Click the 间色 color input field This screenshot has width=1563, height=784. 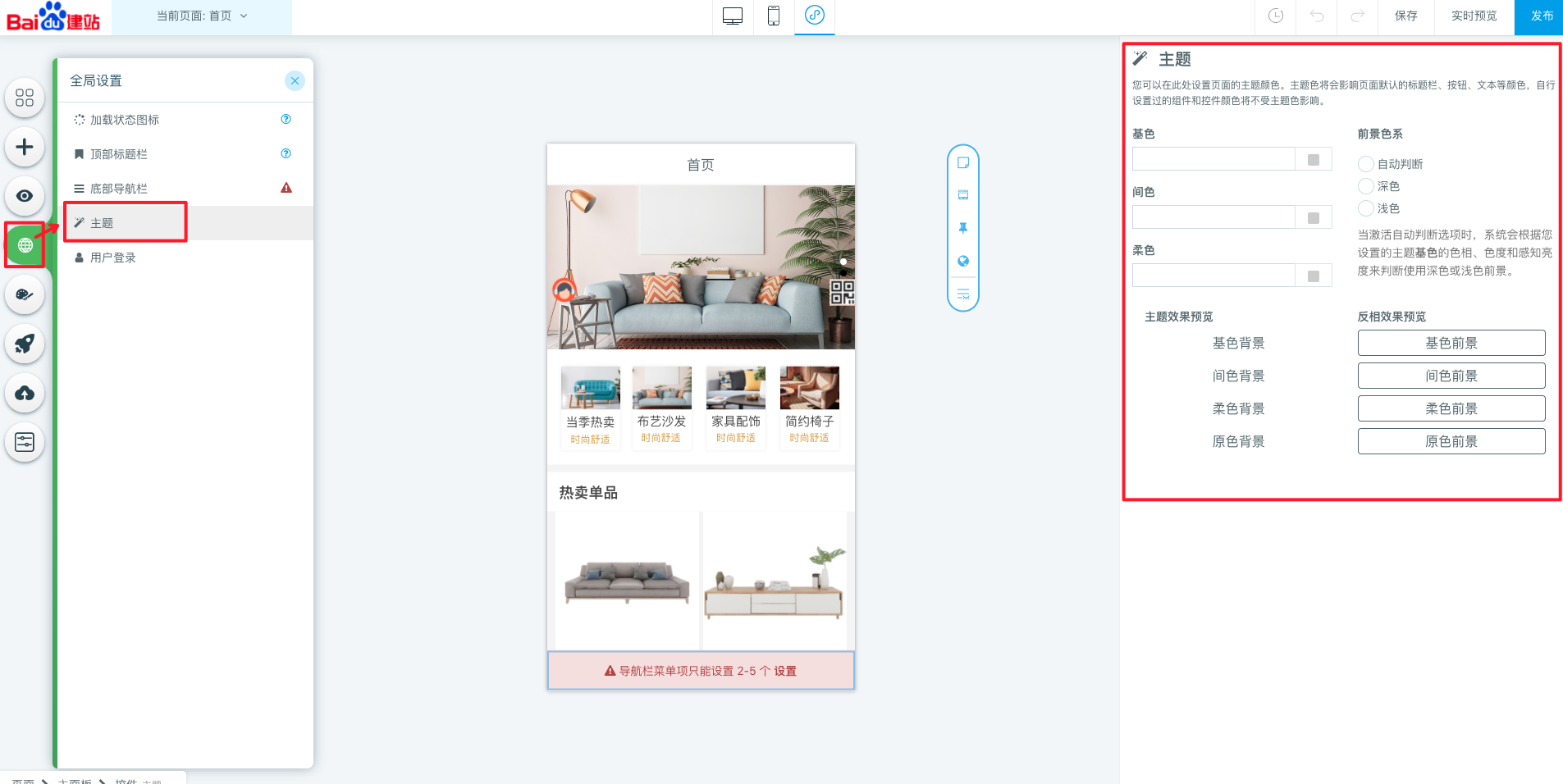pyautogui.click(x=1213, y=217)
